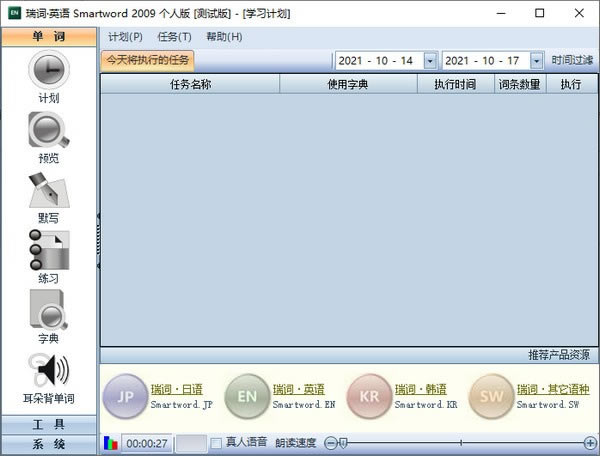
Task: Expand the end date 2021-10-17 dropdown
Action: point(537,61)
